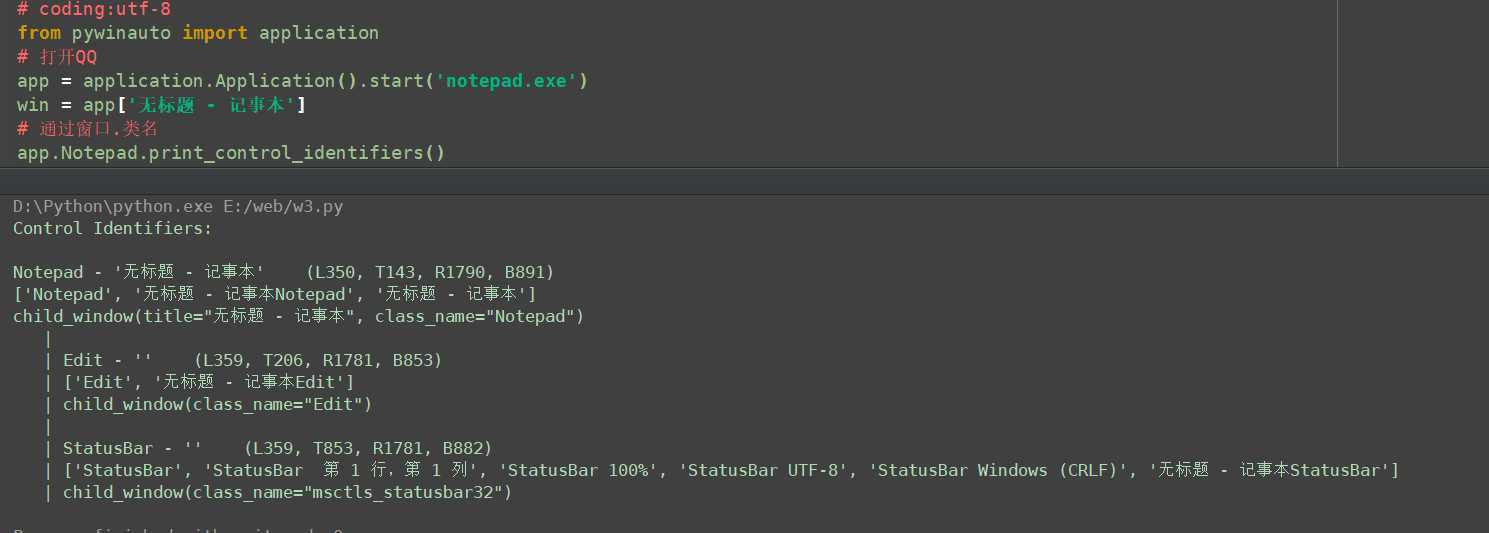Click the StatusBar coordinates output line
The height and width of the screenshot is (533, 1489).
point(277,448)
